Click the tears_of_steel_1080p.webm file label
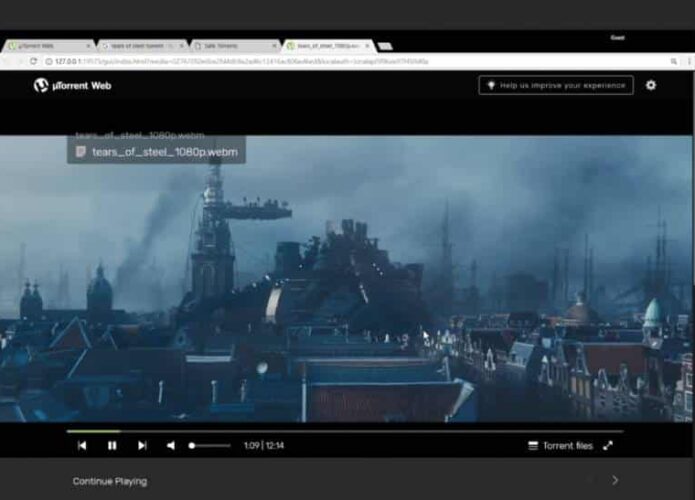This screenshot has height=500, width=695. [x=165, y=152]
